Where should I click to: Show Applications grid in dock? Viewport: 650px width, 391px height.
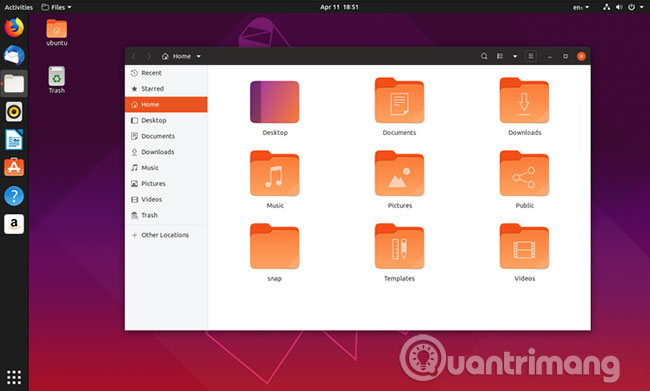point(14,377)
